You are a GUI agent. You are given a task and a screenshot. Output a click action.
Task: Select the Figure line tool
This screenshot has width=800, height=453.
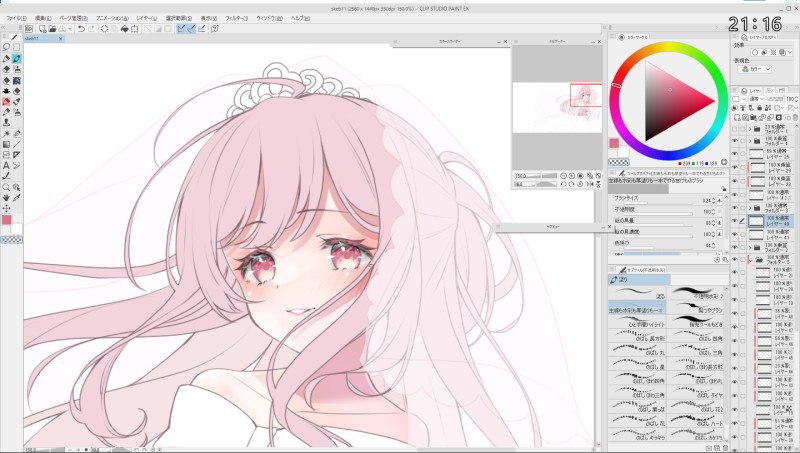[x=16, y=144]
